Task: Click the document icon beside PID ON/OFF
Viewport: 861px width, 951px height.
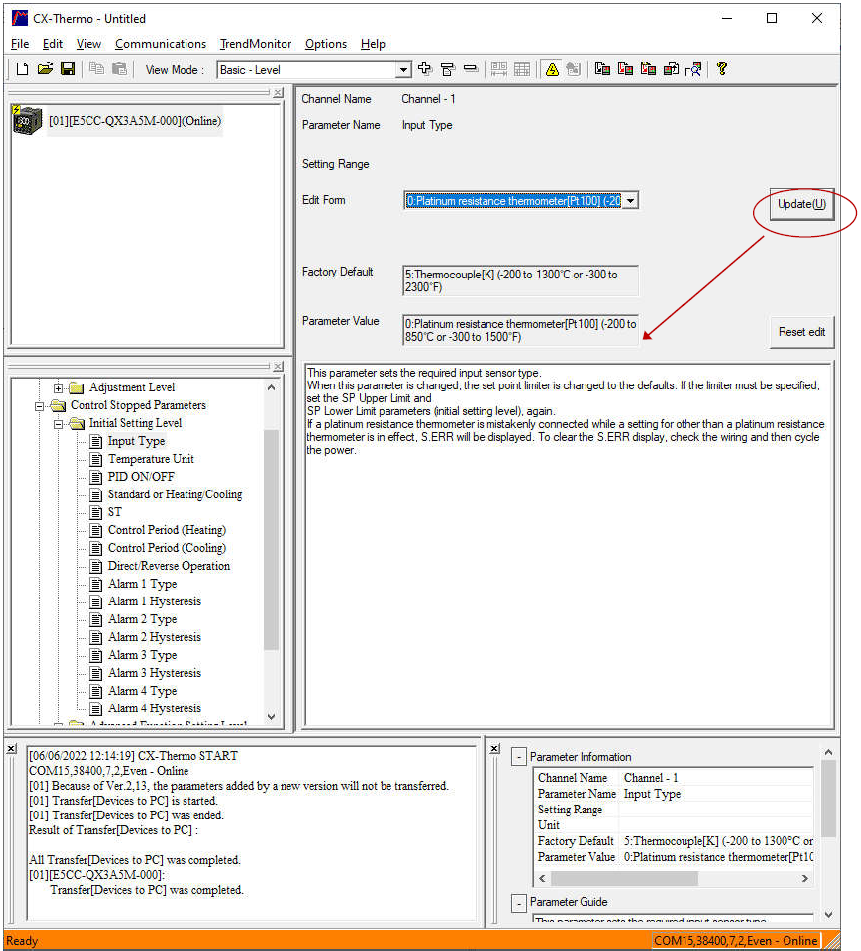Action: point(96,477)
